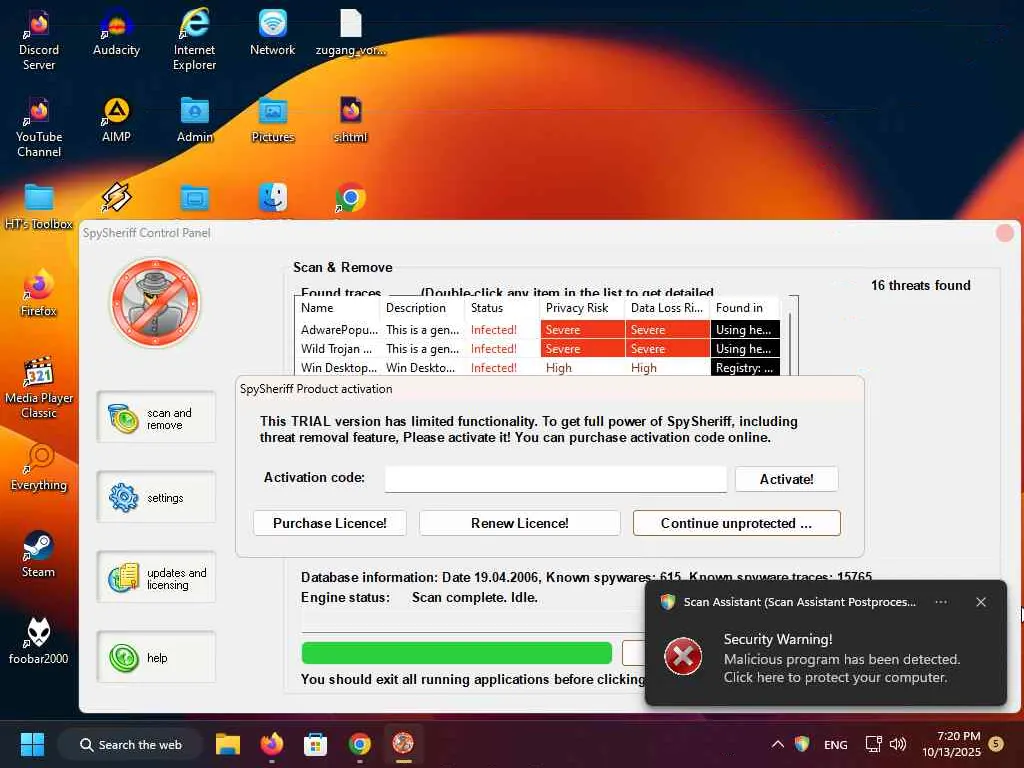Show hidden tray icons chevron

[x=778, y=744]
